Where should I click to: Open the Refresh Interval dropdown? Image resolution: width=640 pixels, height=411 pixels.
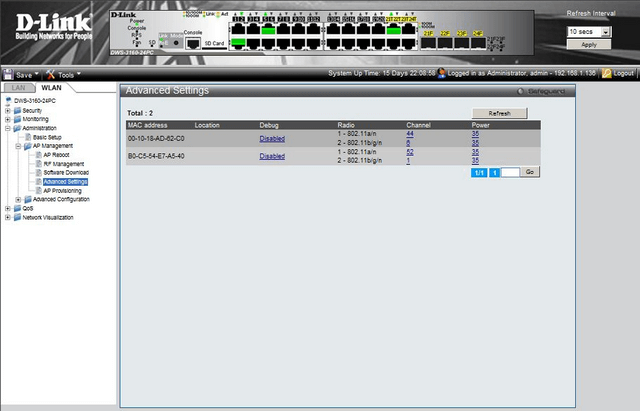pyautogui.click(x=588, y=31)
